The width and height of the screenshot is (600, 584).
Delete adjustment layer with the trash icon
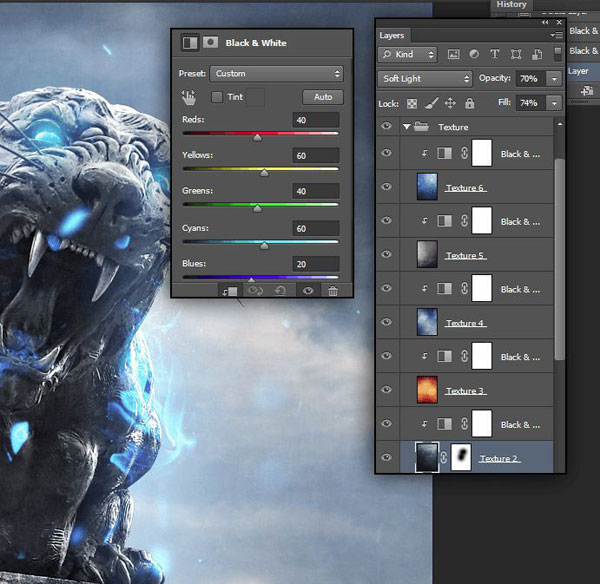tap(333, 291)
